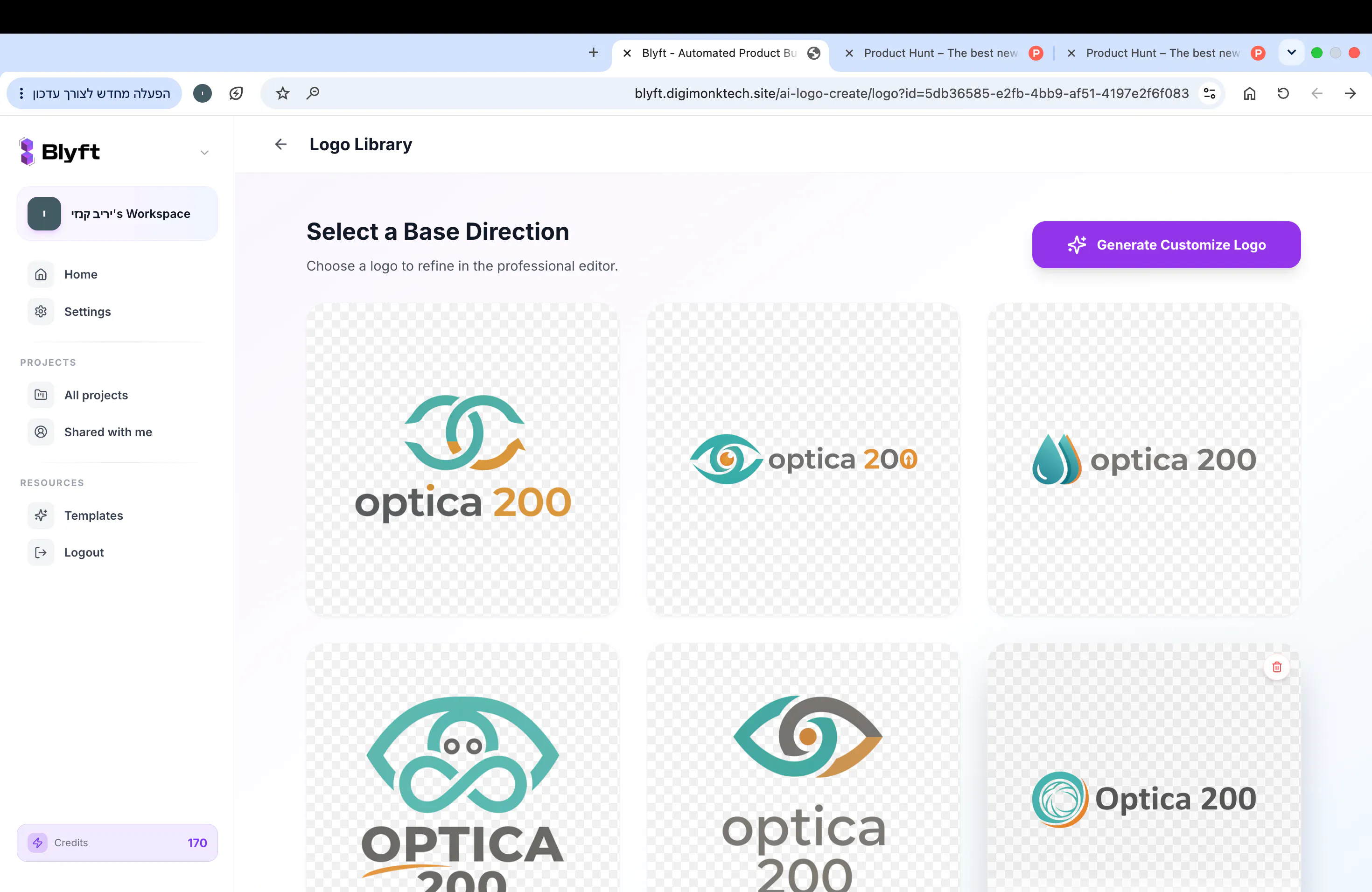
Task: Open a new browser tab
Action: click(593, 53)
